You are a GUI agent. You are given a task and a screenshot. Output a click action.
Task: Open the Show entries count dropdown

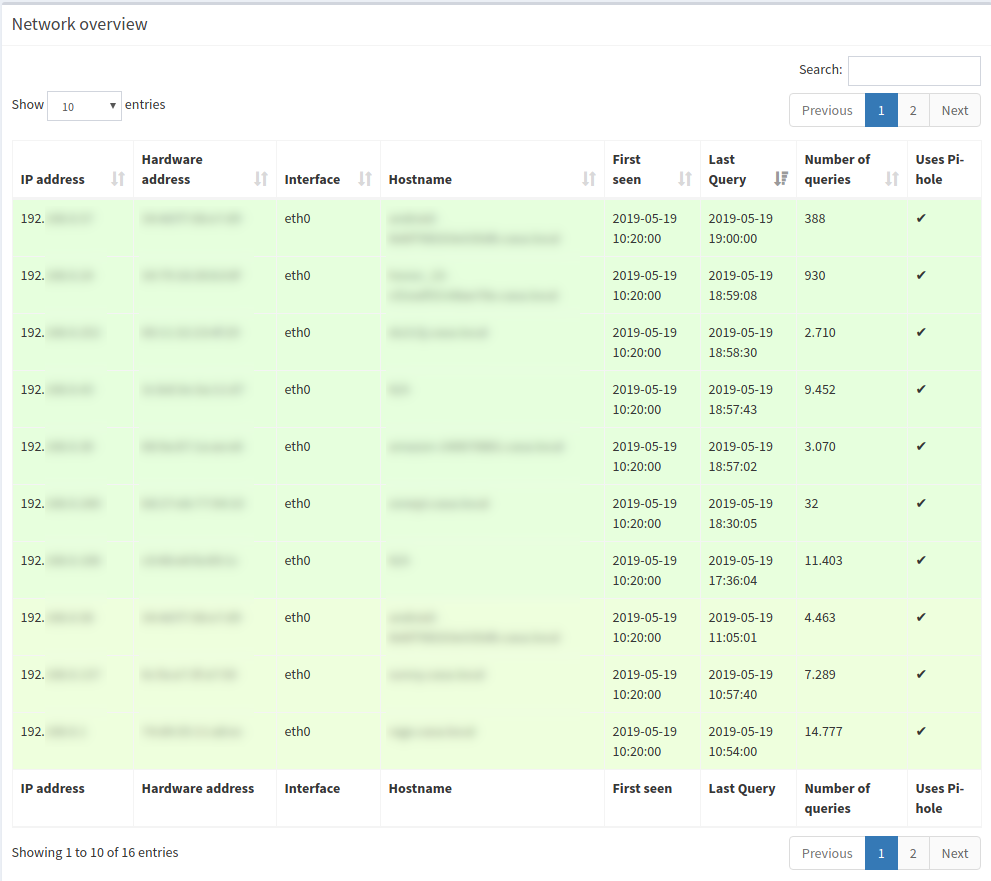pos(84,106)
